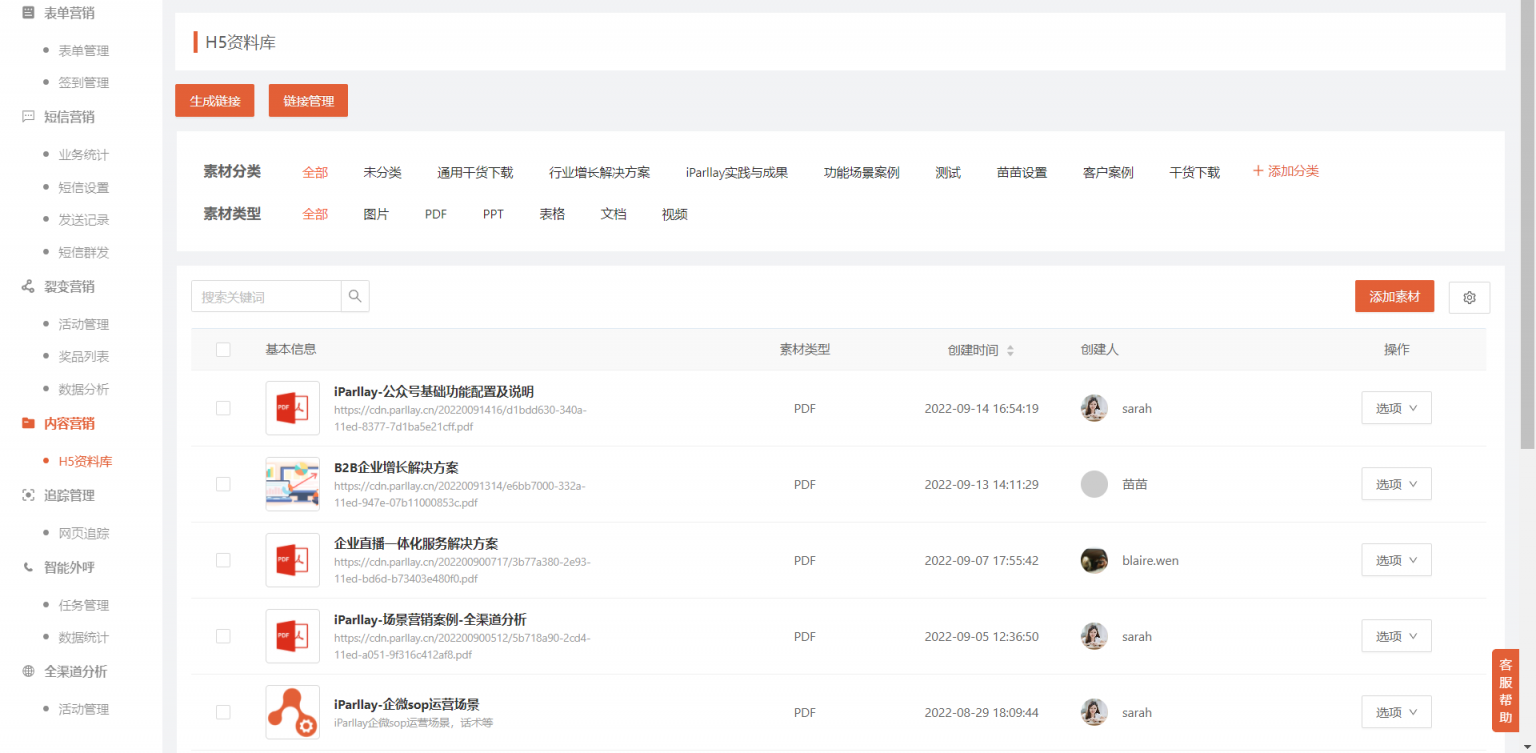Open the table settings gear icon
This screenshot has height=753, width=1536.
[1469, 296]
